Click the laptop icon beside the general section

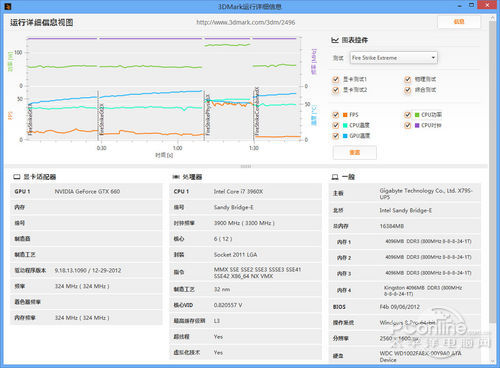[x=335, y=177]
